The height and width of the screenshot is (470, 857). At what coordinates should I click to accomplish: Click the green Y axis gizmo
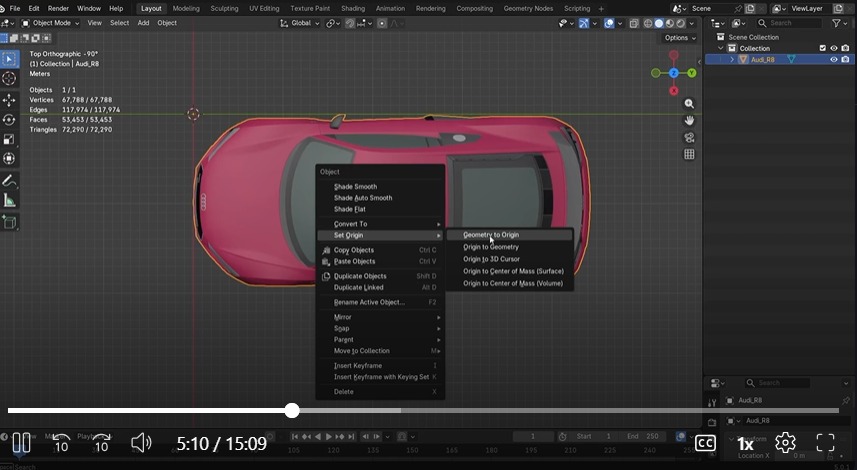click(x=691, y=73)
